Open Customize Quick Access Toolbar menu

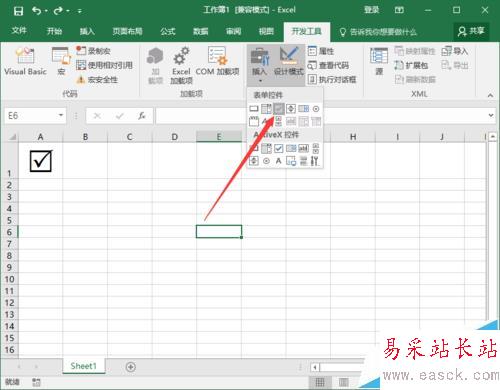point(80,11)
